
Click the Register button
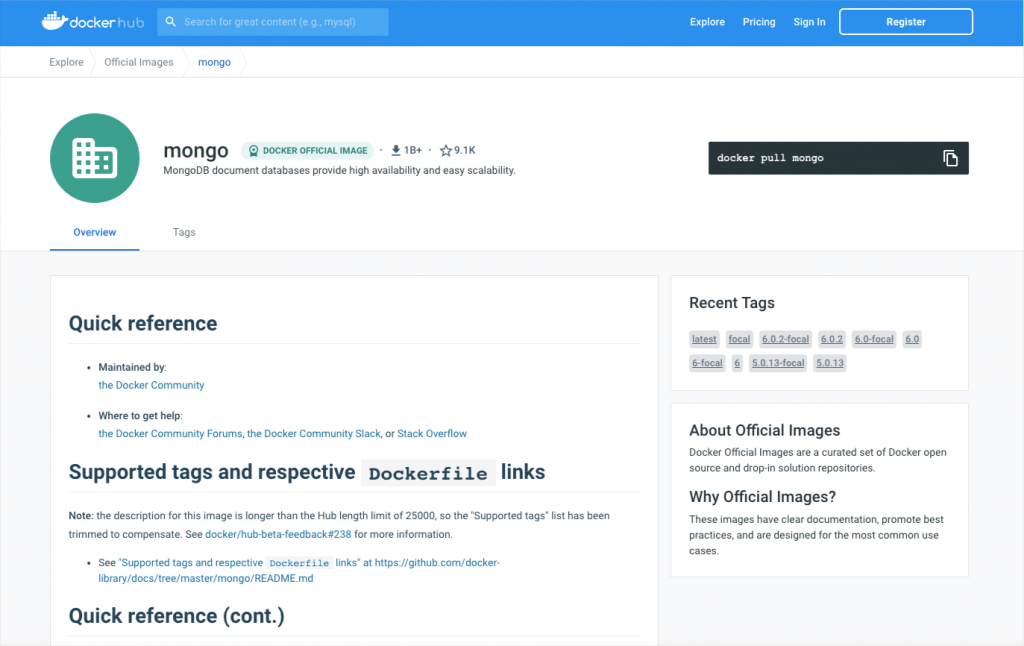tap(906, 22)
